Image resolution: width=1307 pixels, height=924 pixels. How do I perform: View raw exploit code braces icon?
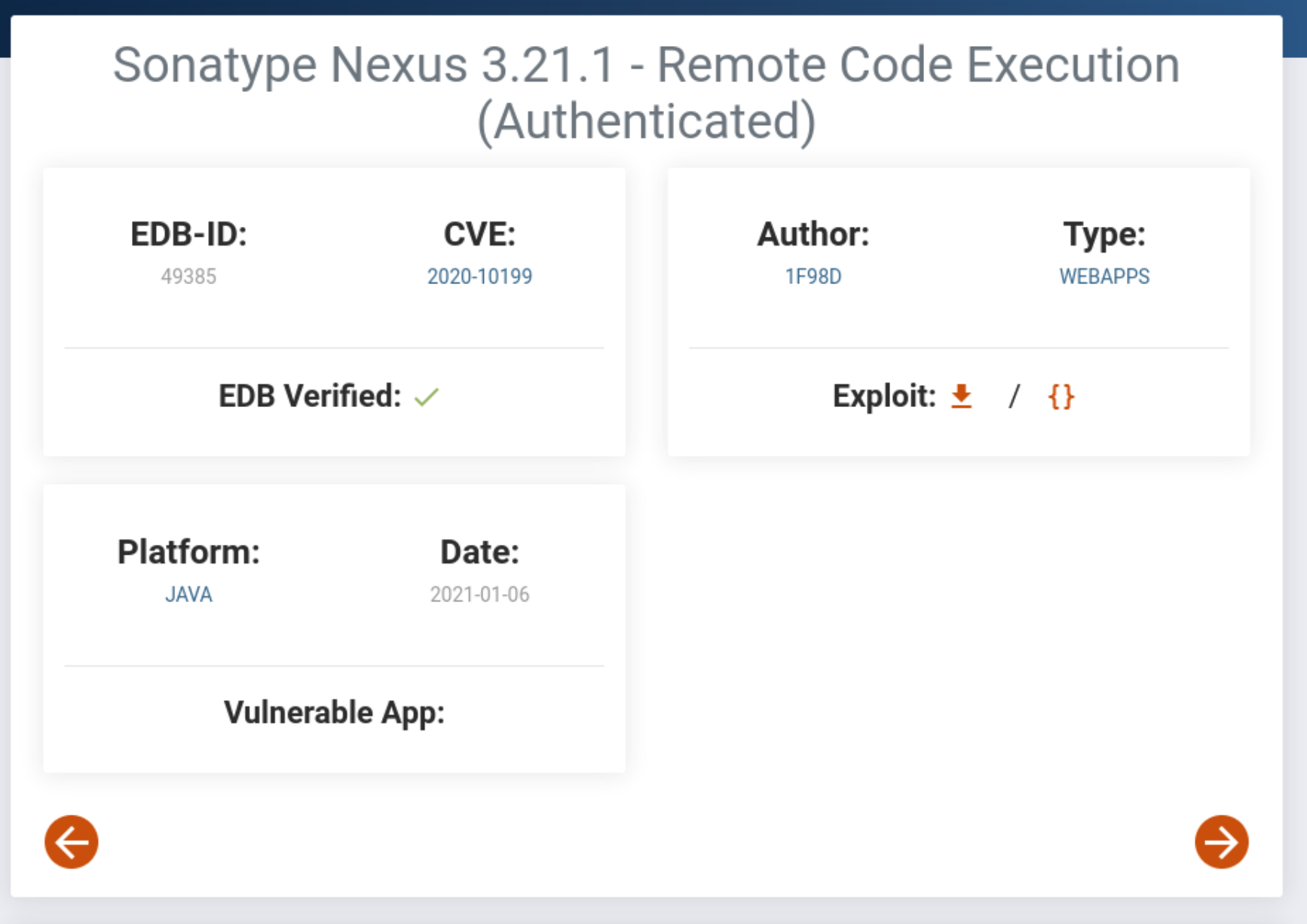pyautogui.click(x=1061, y=396)
